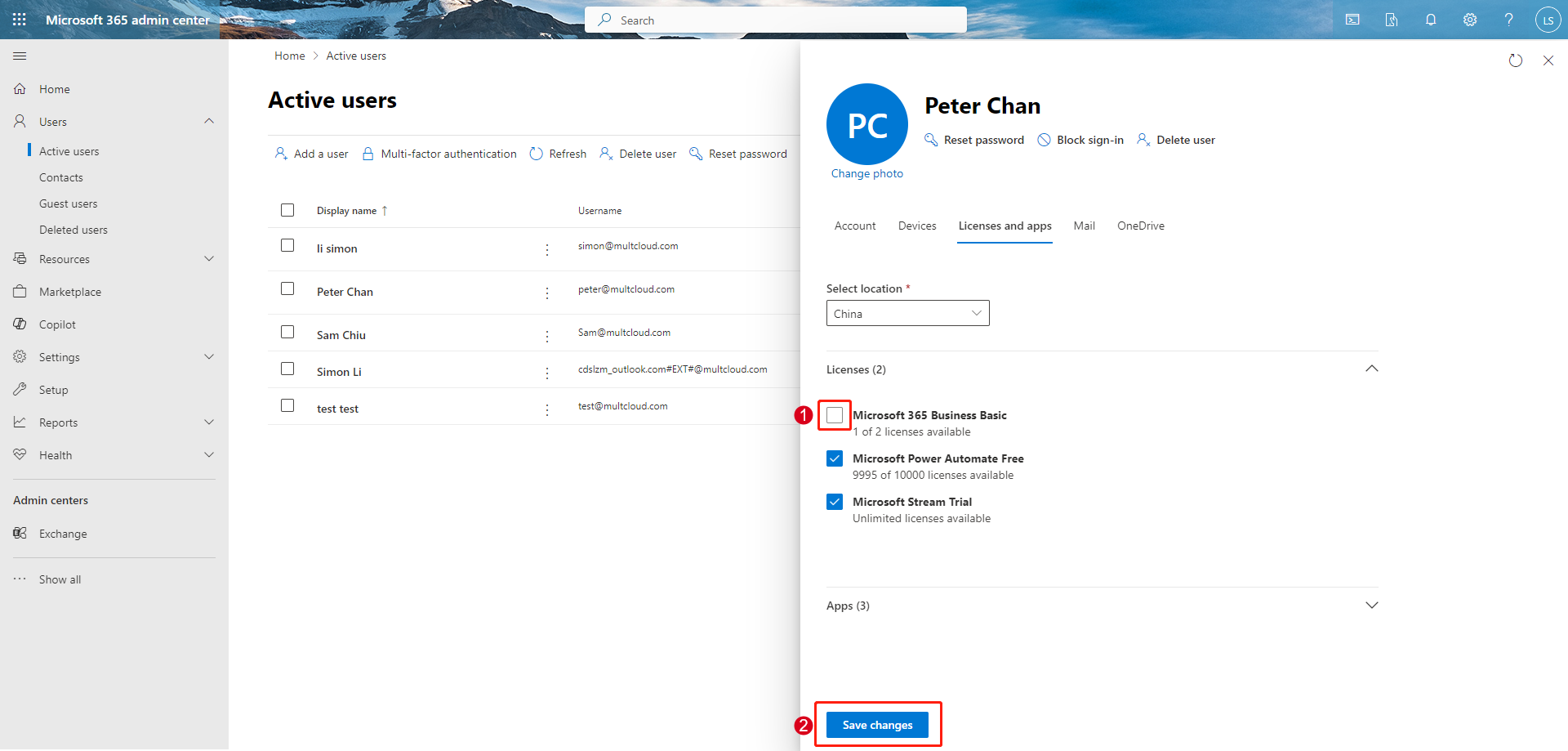The height and width of the screenshot is (751, 1568).
Task: Select the li simon checkbox
Action: 287,245
